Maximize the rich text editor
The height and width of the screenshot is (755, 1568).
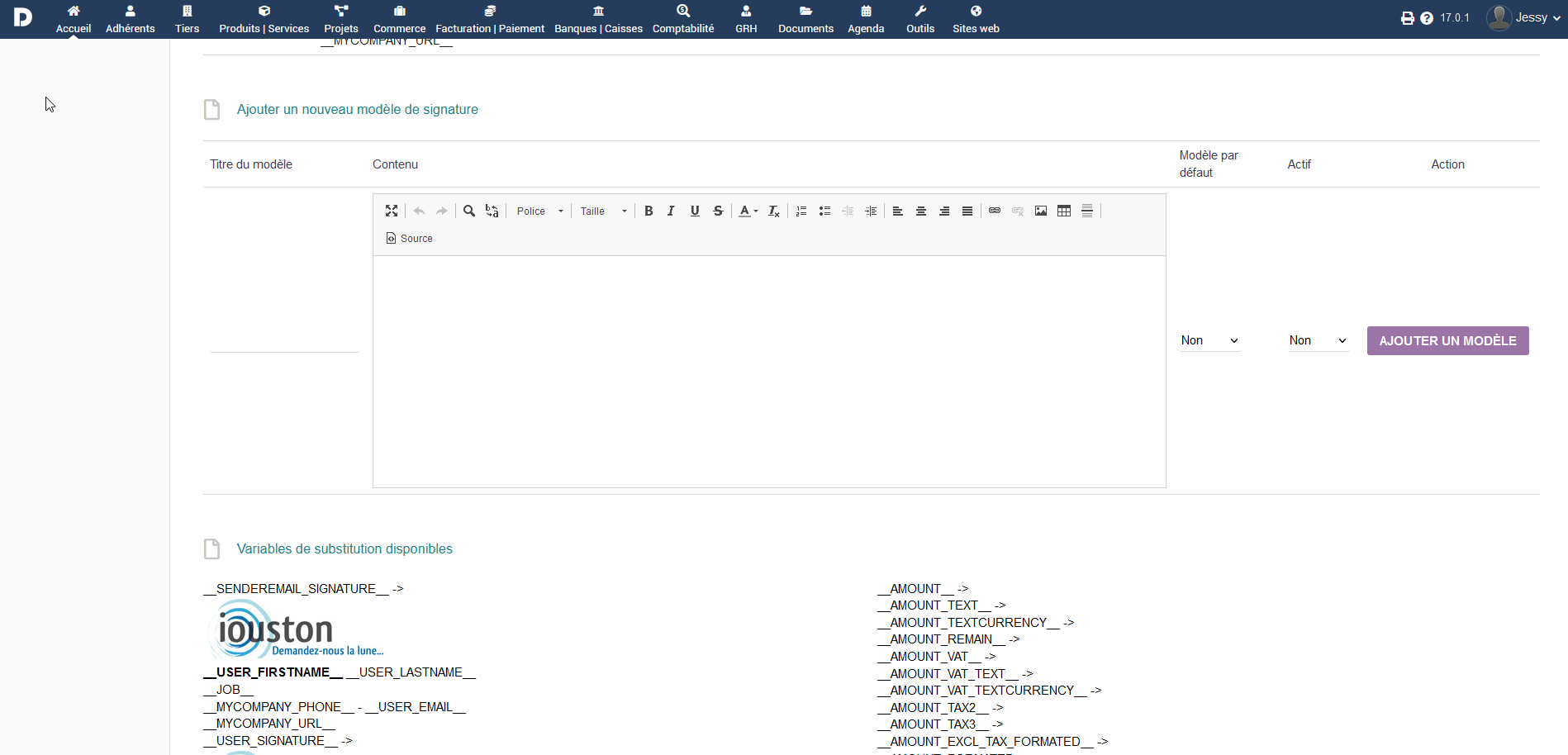tap(392, 211)
